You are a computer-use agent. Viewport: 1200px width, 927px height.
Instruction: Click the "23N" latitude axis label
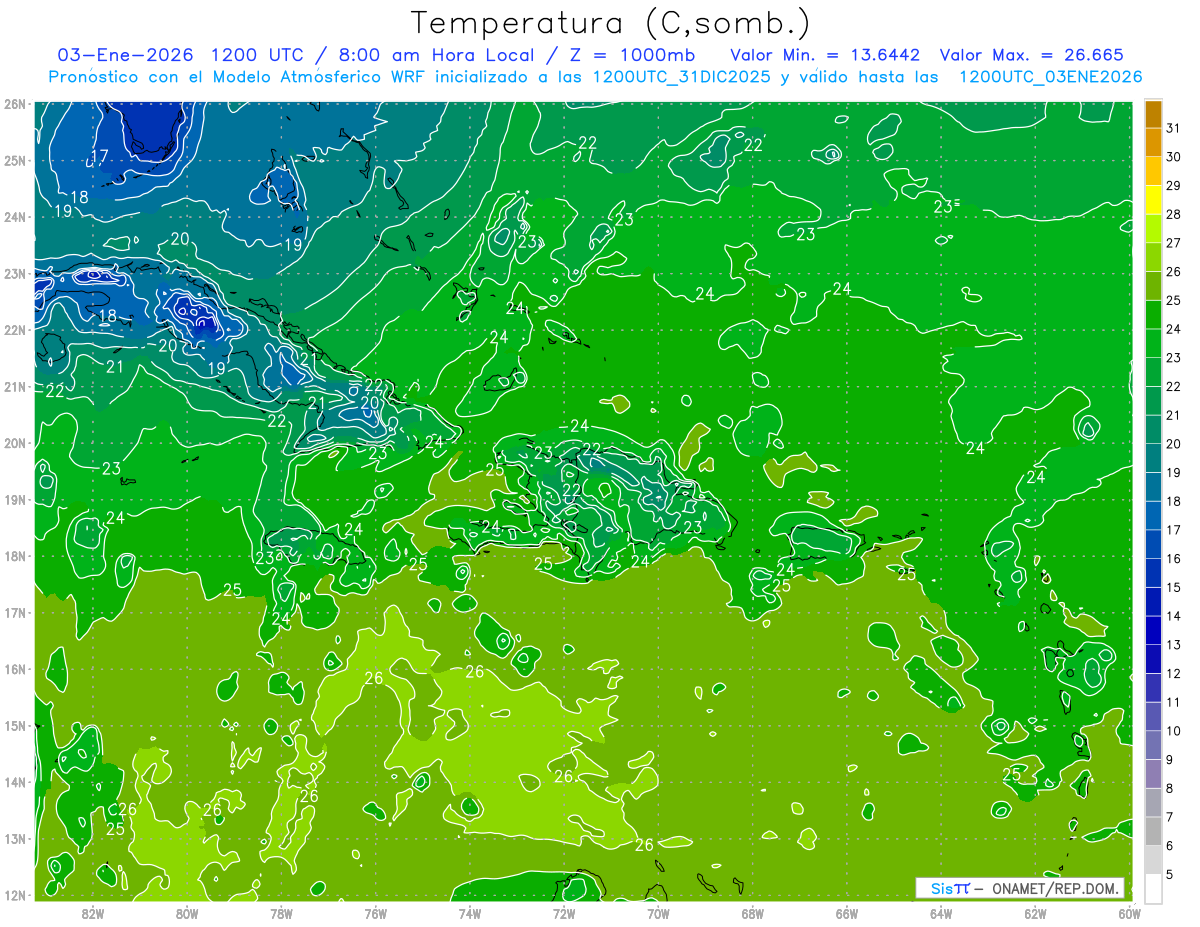click(15, 273)
